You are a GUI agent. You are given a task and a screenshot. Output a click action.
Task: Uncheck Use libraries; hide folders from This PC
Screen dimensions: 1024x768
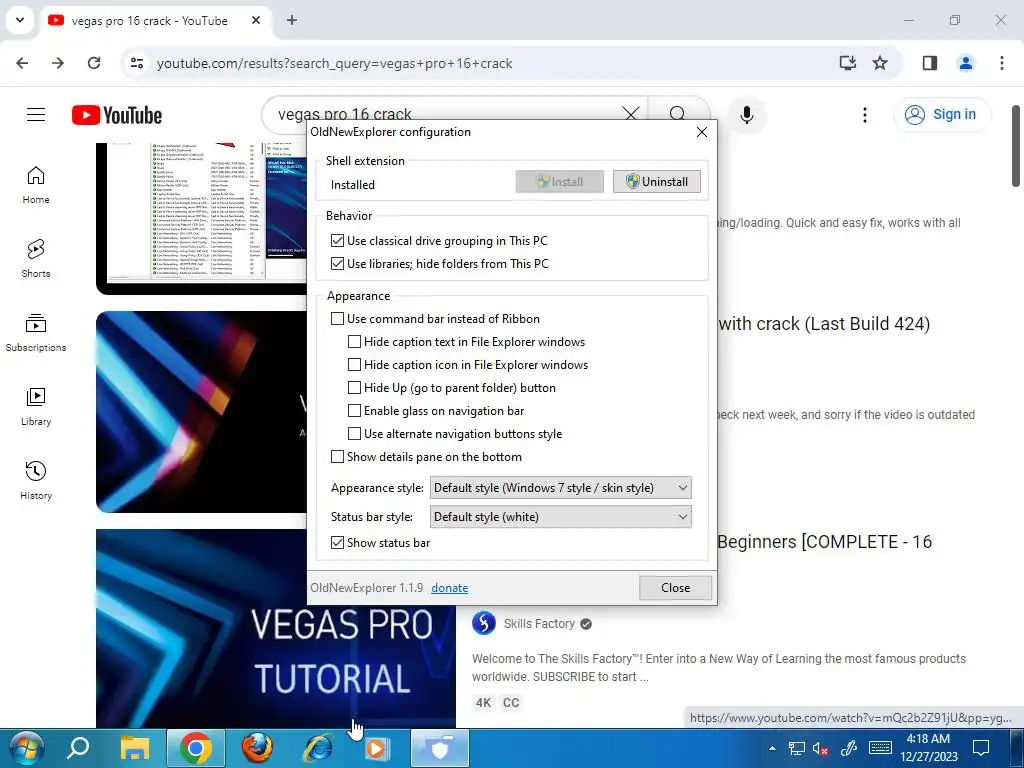337,264
